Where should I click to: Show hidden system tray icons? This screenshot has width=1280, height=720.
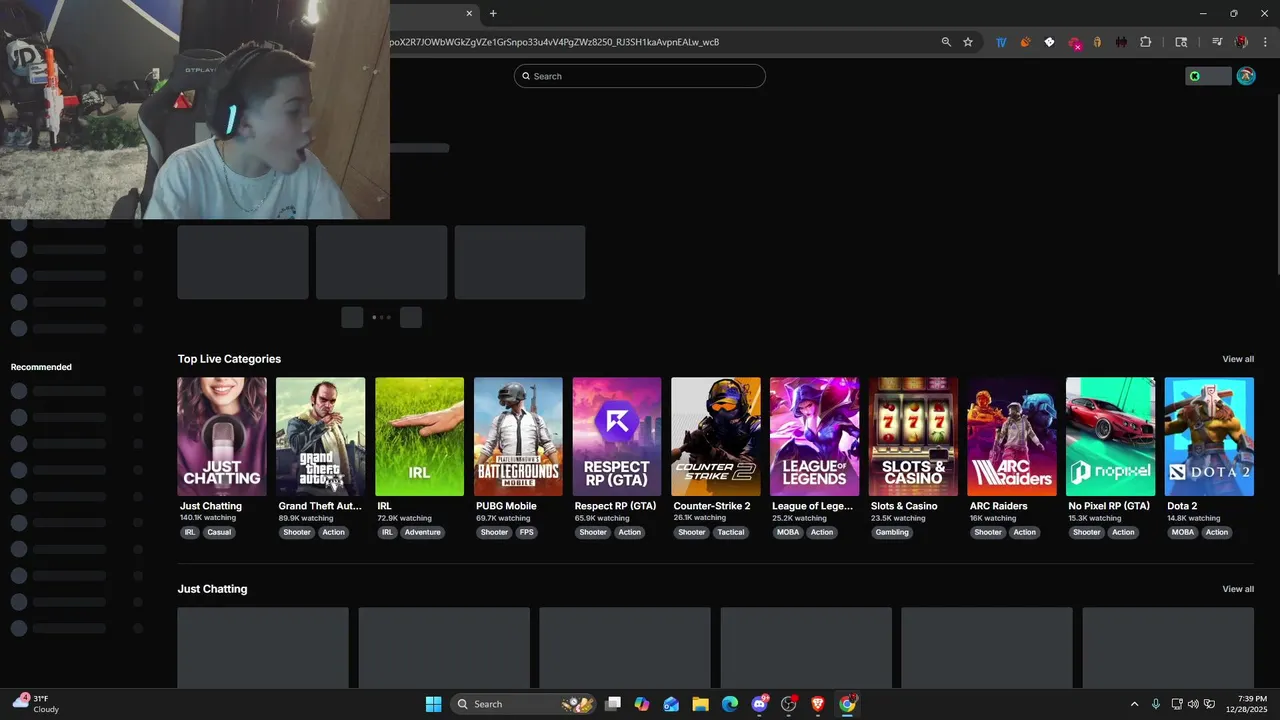click(1134, 704)
